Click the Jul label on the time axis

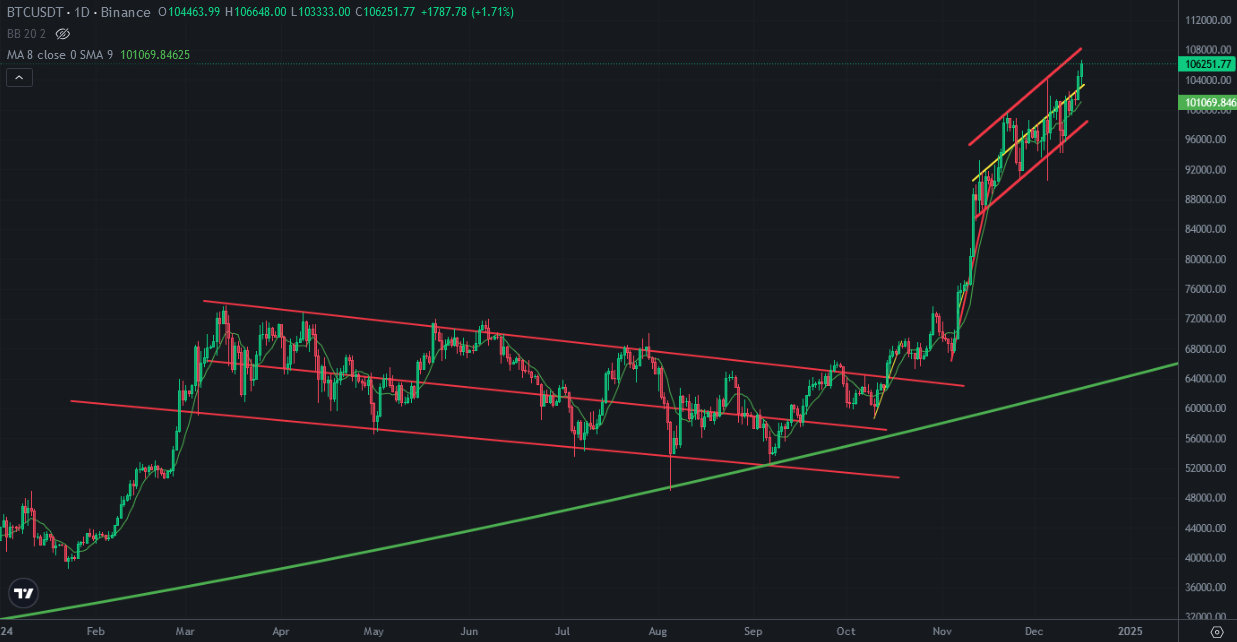(x=563, y=632)
